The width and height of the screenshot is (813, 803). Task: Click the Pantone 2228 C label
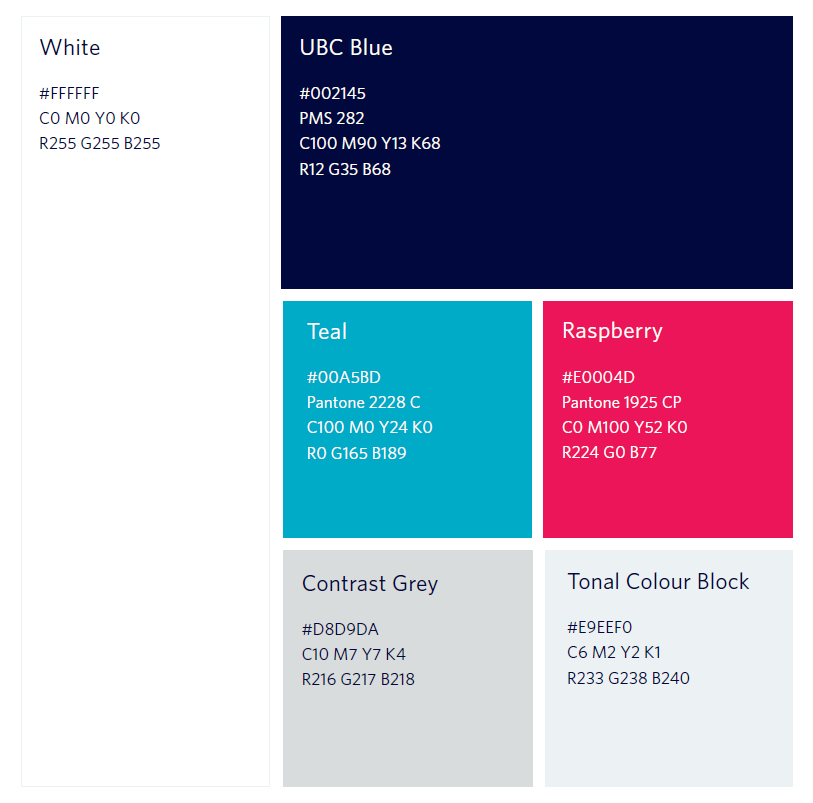click(x=363, y=402)
